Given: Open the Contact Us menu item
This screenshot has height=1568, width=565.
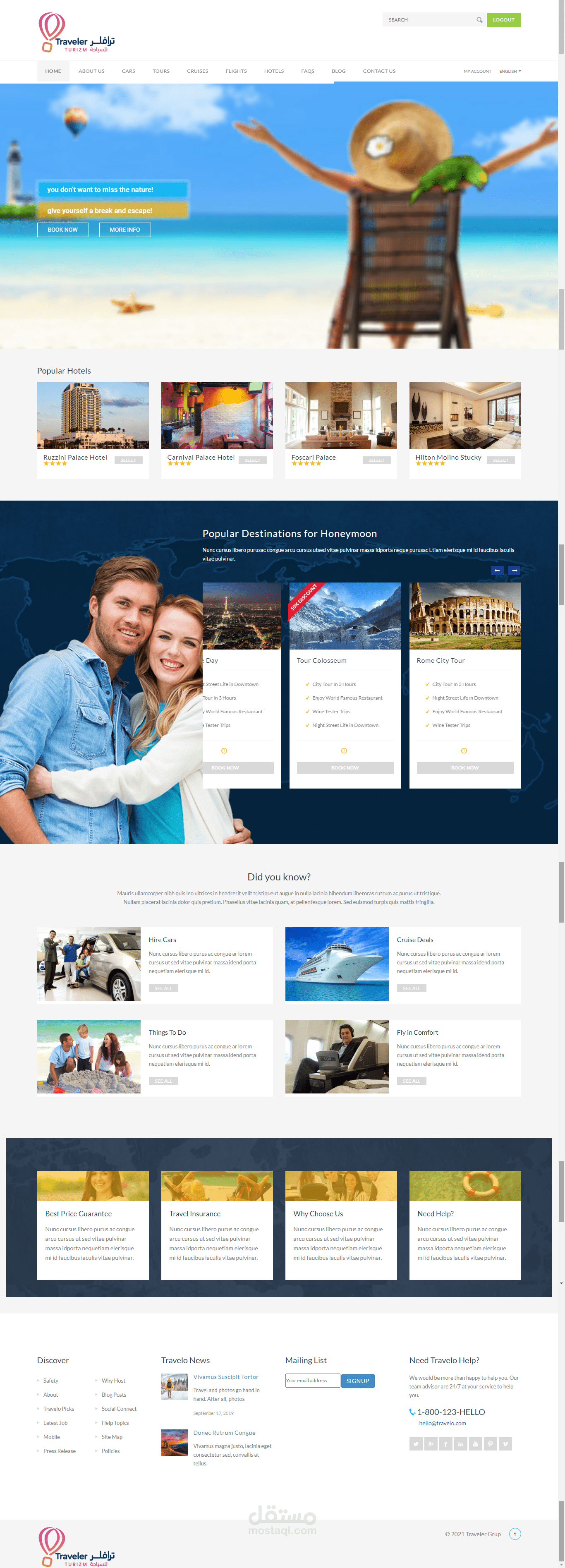Looking at the screenshot, I should (x=379, y=71).
